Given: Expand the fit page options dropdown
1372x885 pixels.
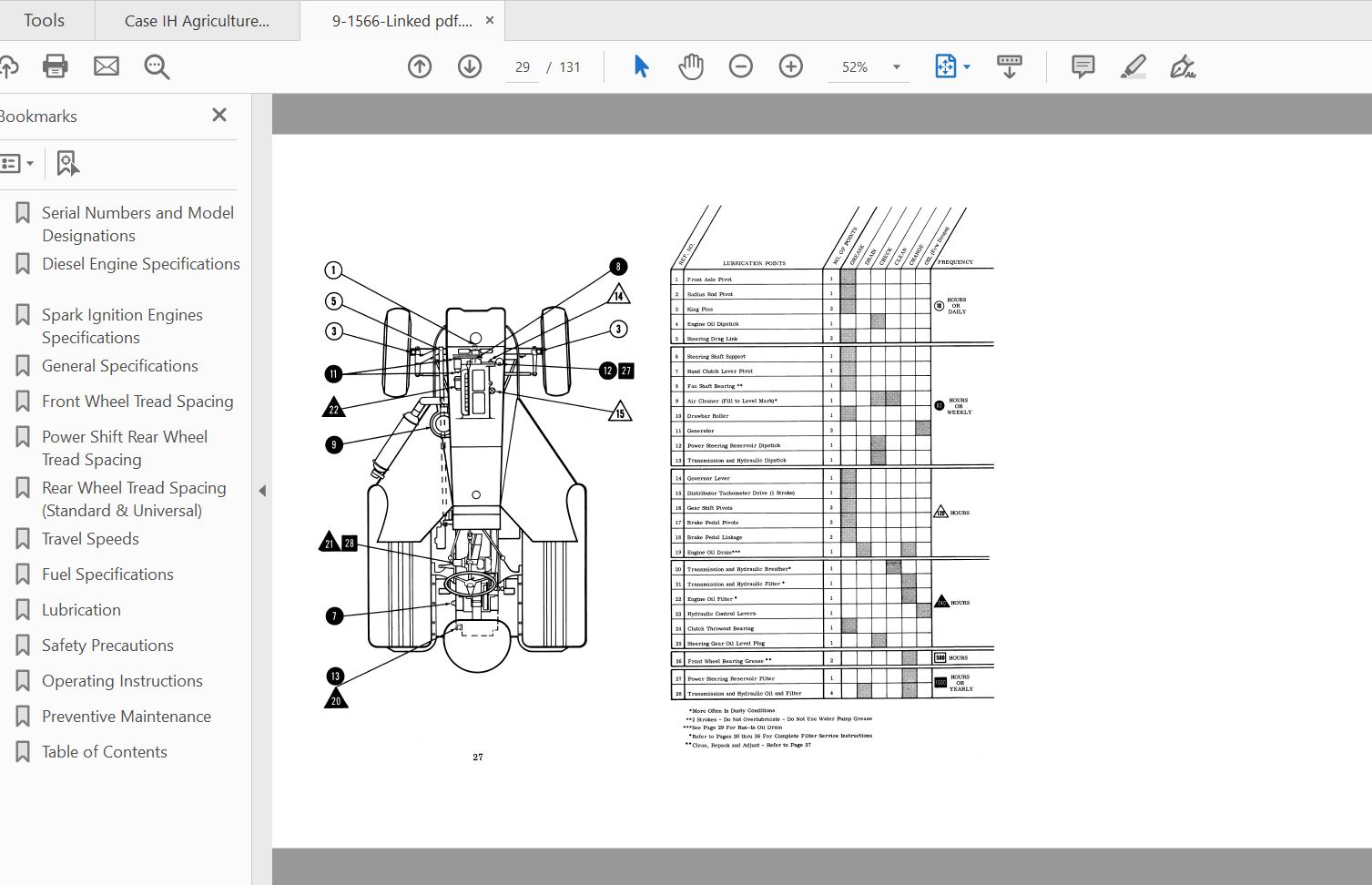Looking at the screenshot, I should pyautogui.click(x=966, y=67).
